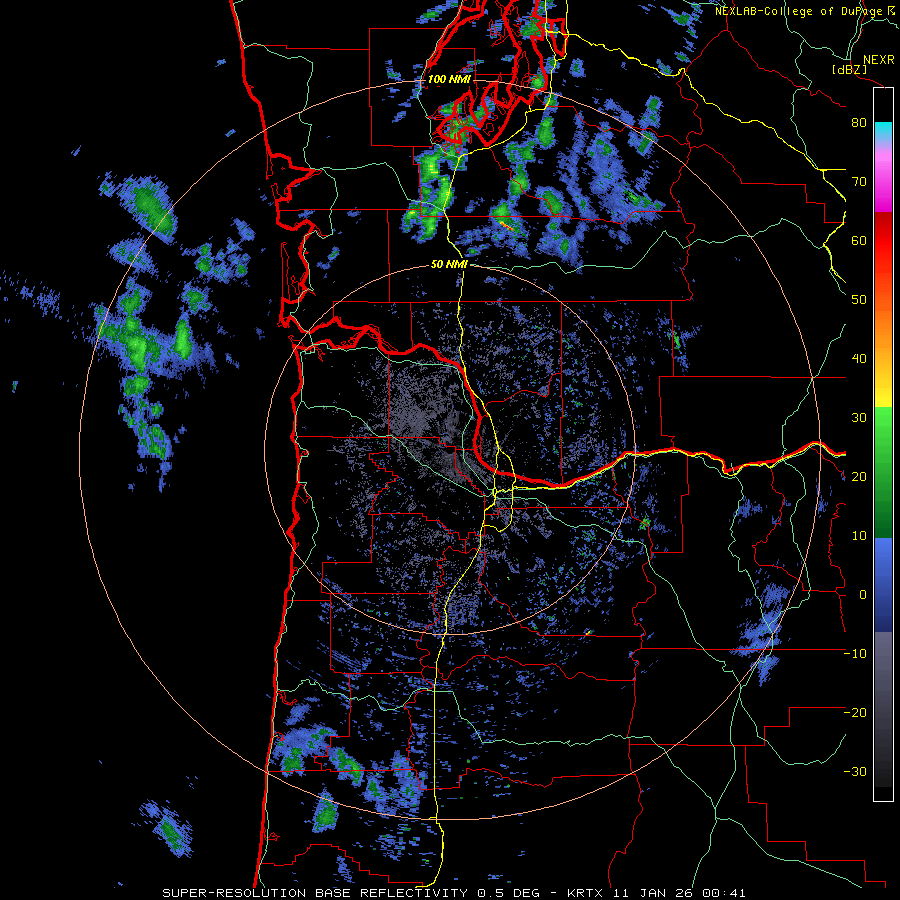Screen dimensions: 900x900
Task: Click the 0 value on the dBZ scale
Action: (863, 595)
